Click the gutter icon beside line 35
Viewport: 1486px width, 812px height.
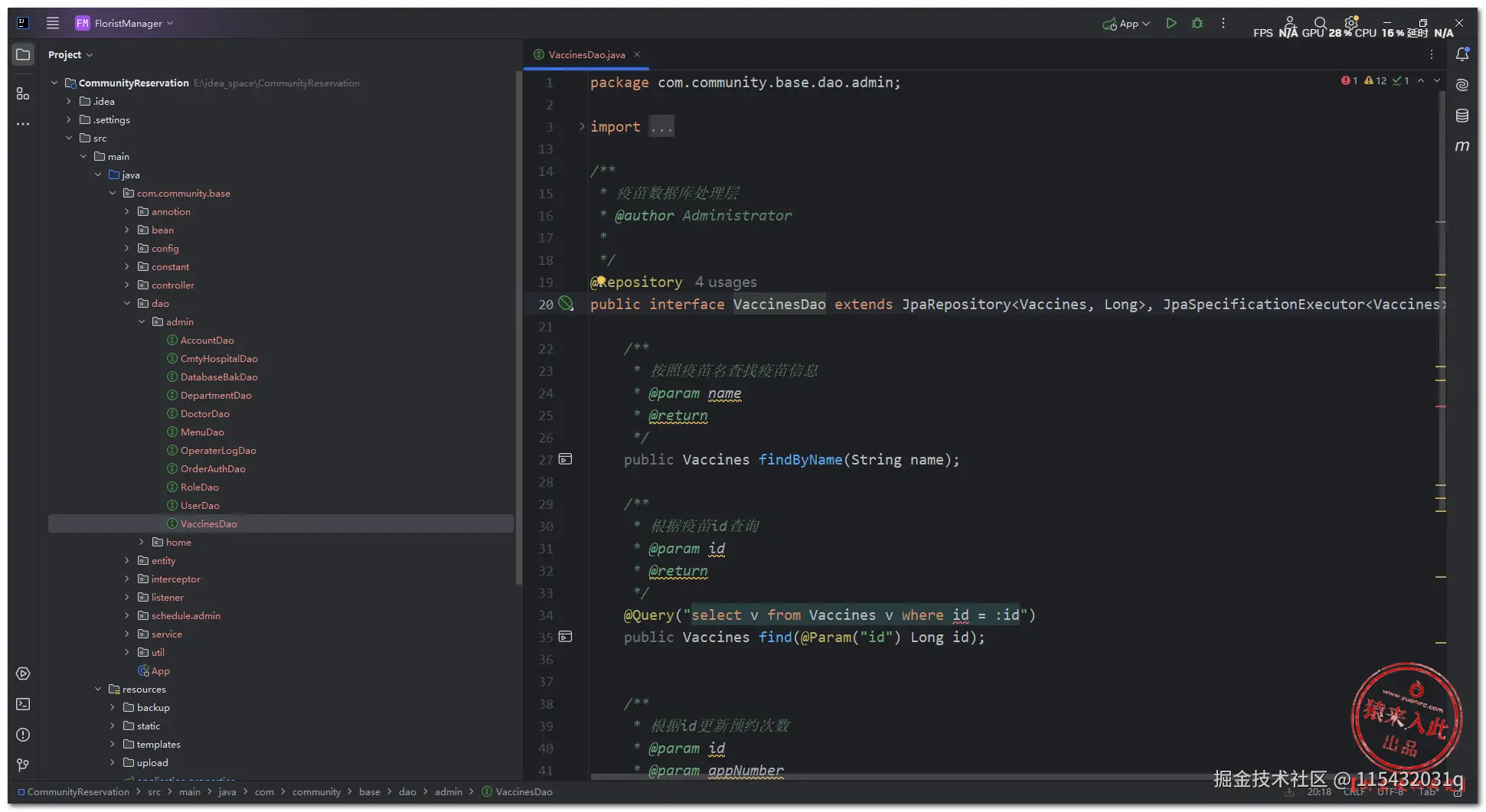point(566,637)
